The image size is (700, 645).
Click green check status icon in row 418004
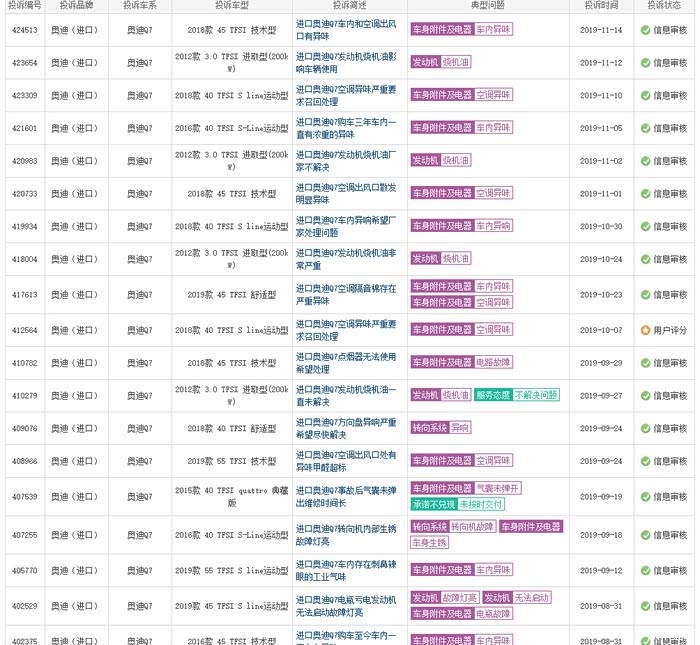click(645, 259)
